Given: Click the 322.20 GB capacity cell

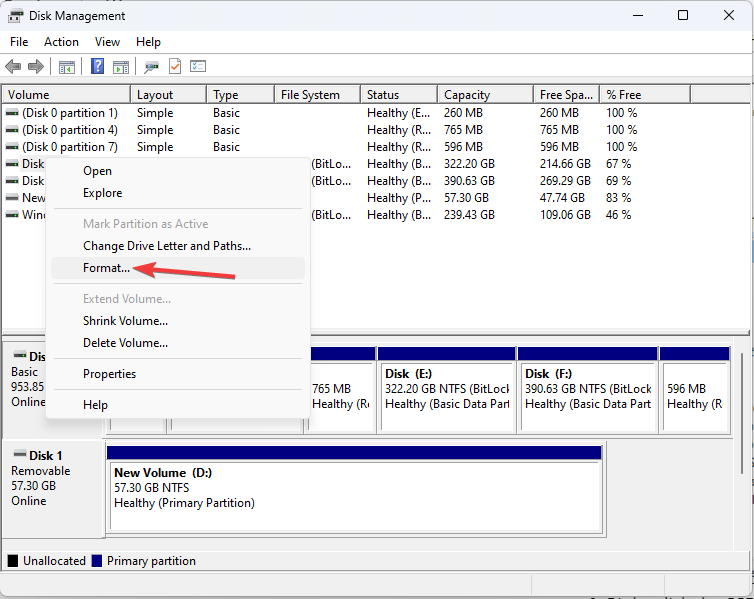Looking at the screenshot, I should coord(469,164).
